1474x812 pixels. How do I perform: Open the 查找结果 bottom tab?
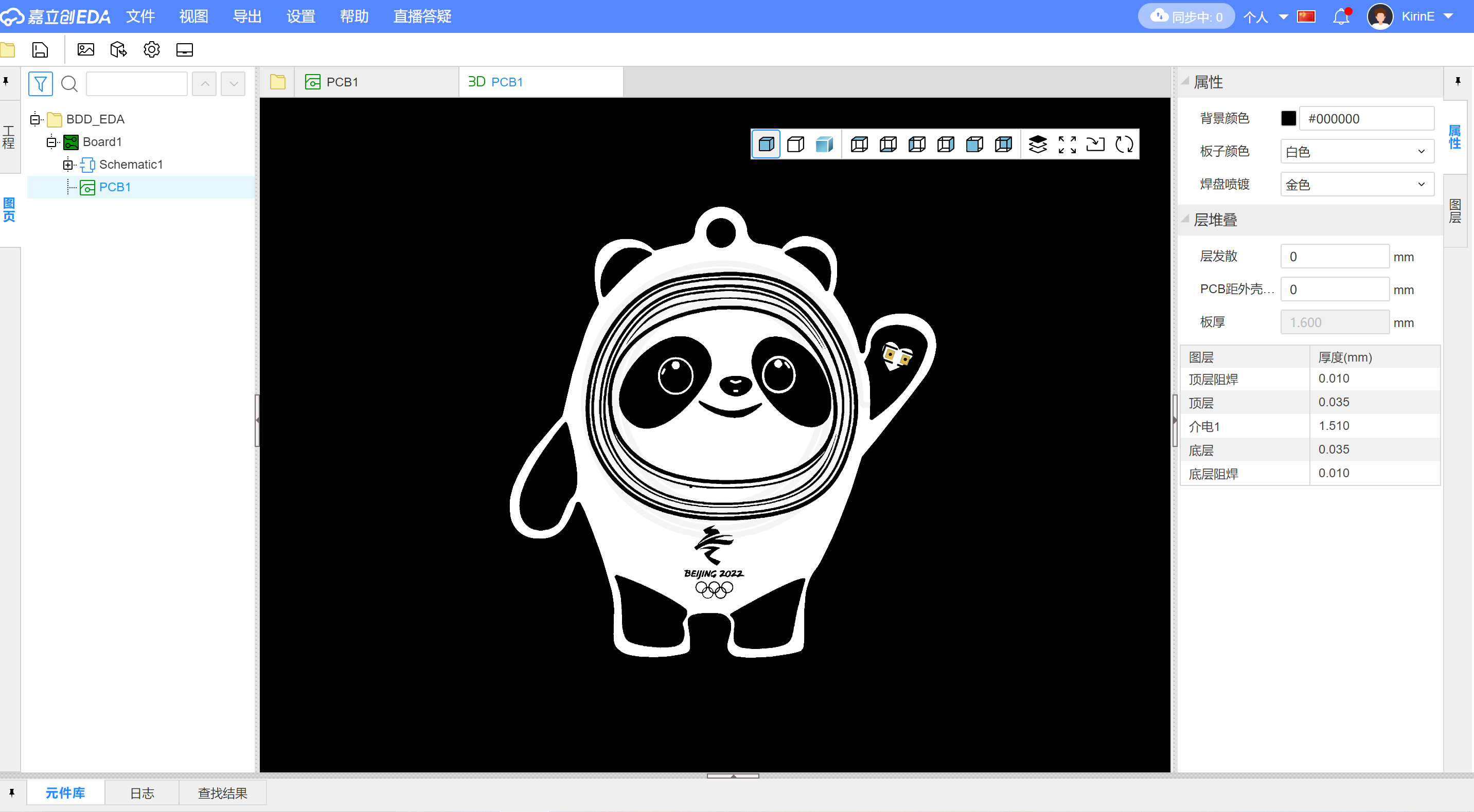[x=223, y=792]
